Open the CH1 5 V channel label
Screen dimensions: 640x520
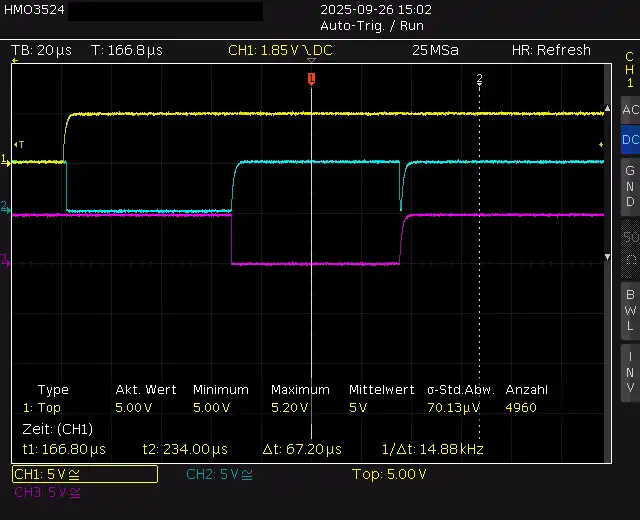84,474
